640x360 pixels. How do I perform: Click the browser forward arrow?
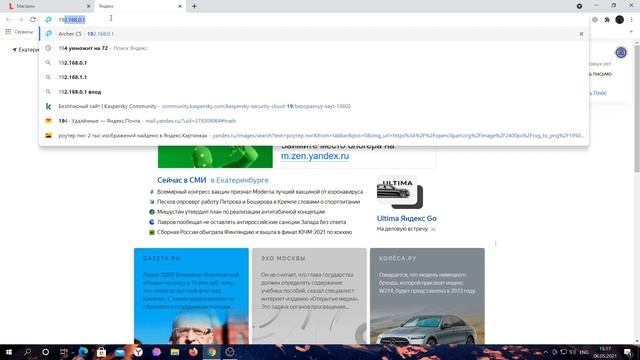(x=21, y=20)
